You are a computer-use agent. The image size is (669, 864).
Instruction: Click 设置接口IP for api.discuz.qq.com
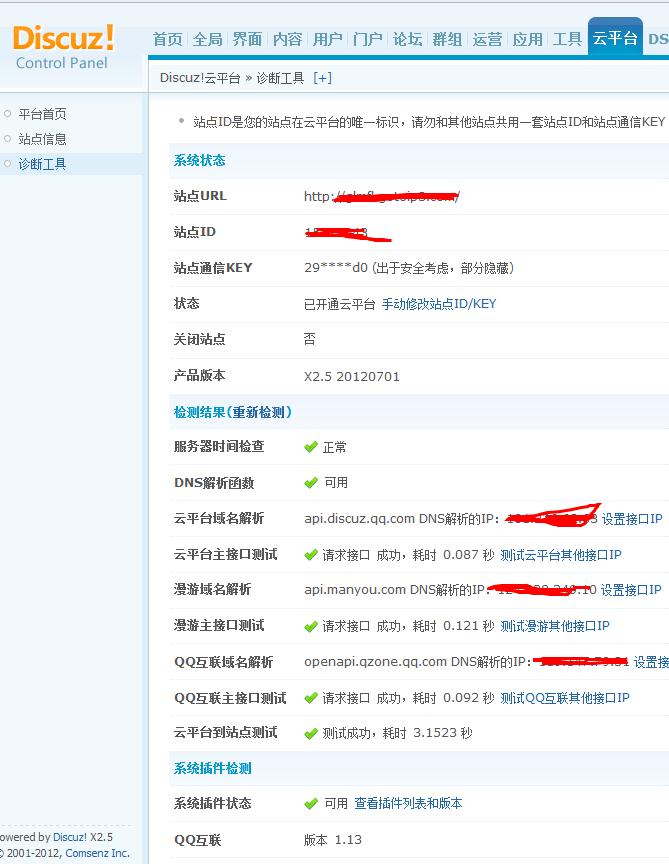632,519
